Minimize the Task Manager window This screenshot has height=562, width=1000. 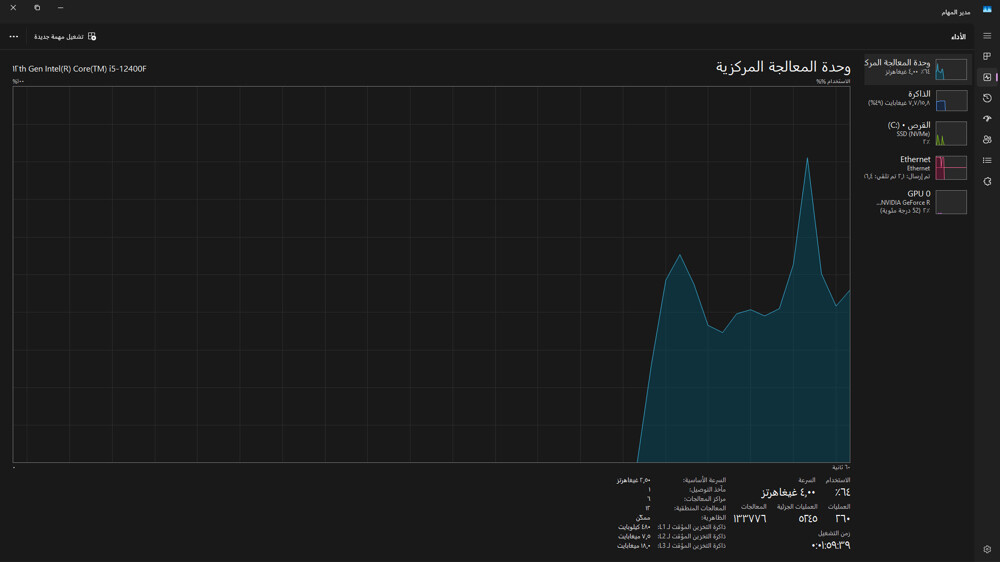coord(61,8)
